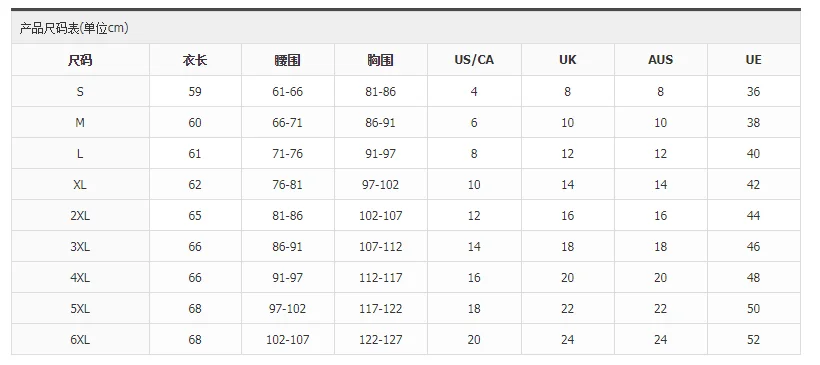Click UE value 52
The width and height of the screenshot is (820, 365).
pyautogui.click(x=754, y=339)
